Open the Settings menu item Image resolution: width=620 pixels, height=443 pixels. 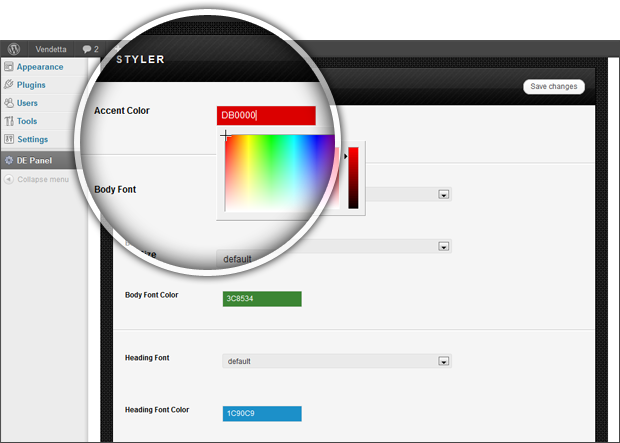(32, 139)
